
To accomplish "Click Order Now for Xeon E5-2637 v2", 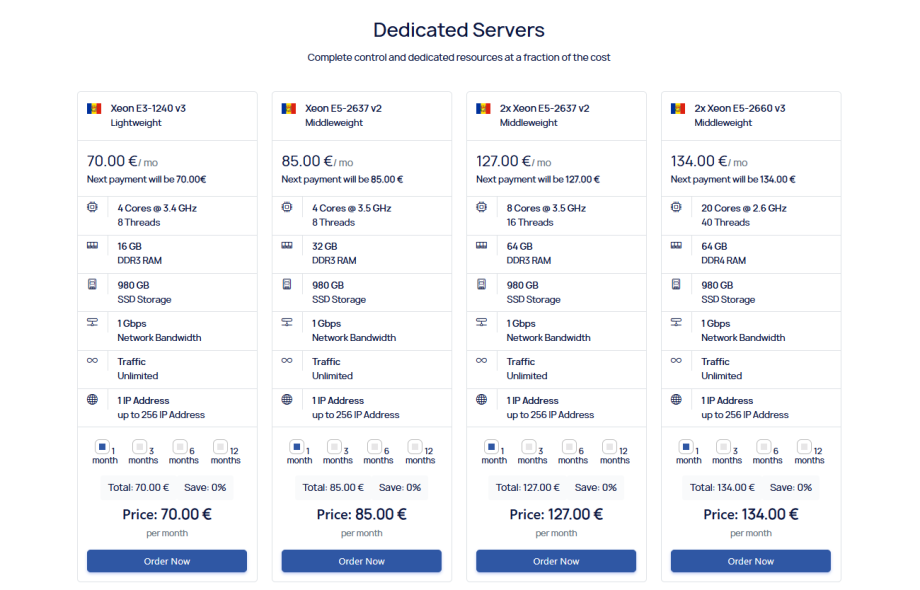I will coord(361,561).
